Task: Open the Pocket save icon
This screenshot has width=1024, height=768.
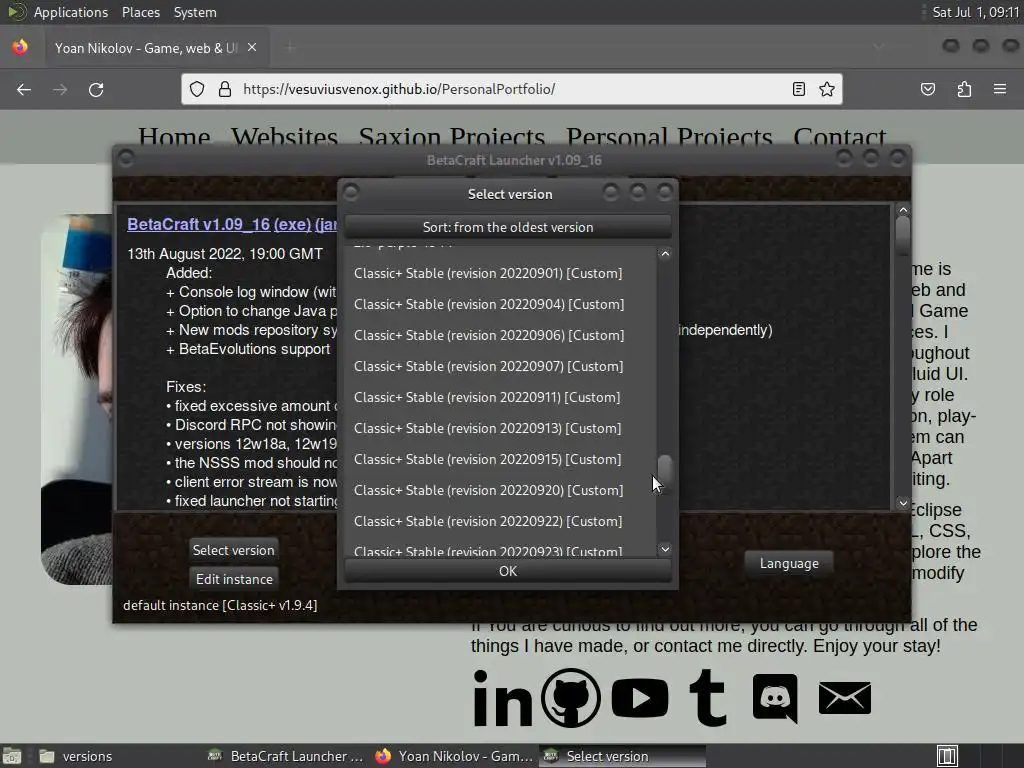Action: 928,89
